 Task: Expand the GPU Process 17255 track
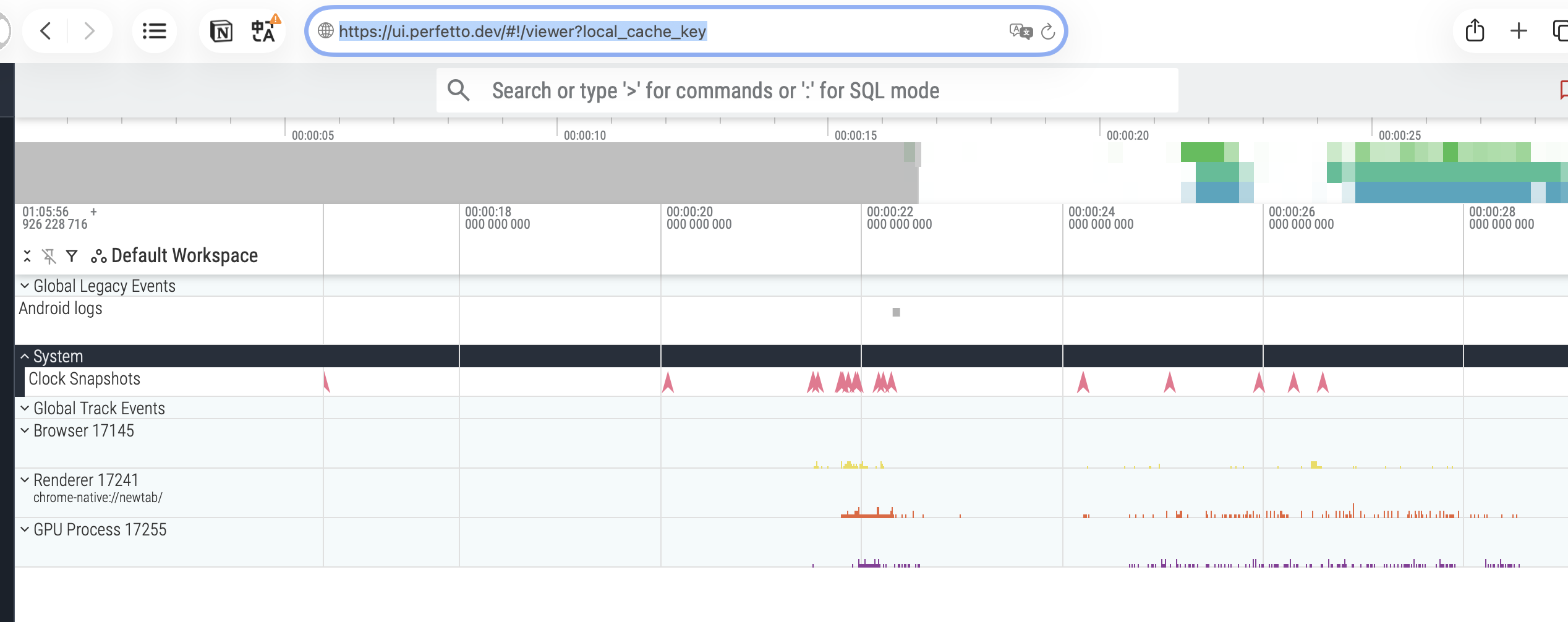pyautogui.click(x=25, y=529)
